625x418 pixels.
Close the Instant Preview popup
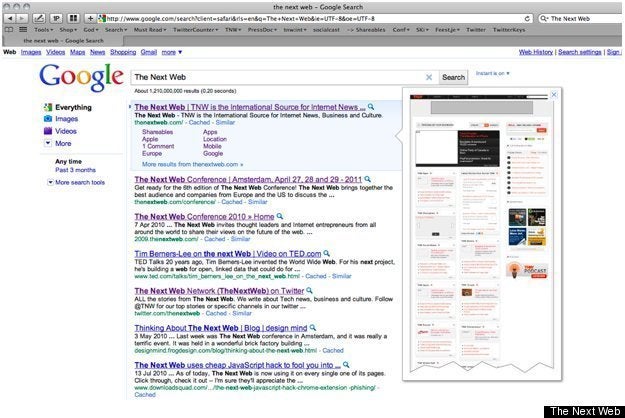click(554, 95)
